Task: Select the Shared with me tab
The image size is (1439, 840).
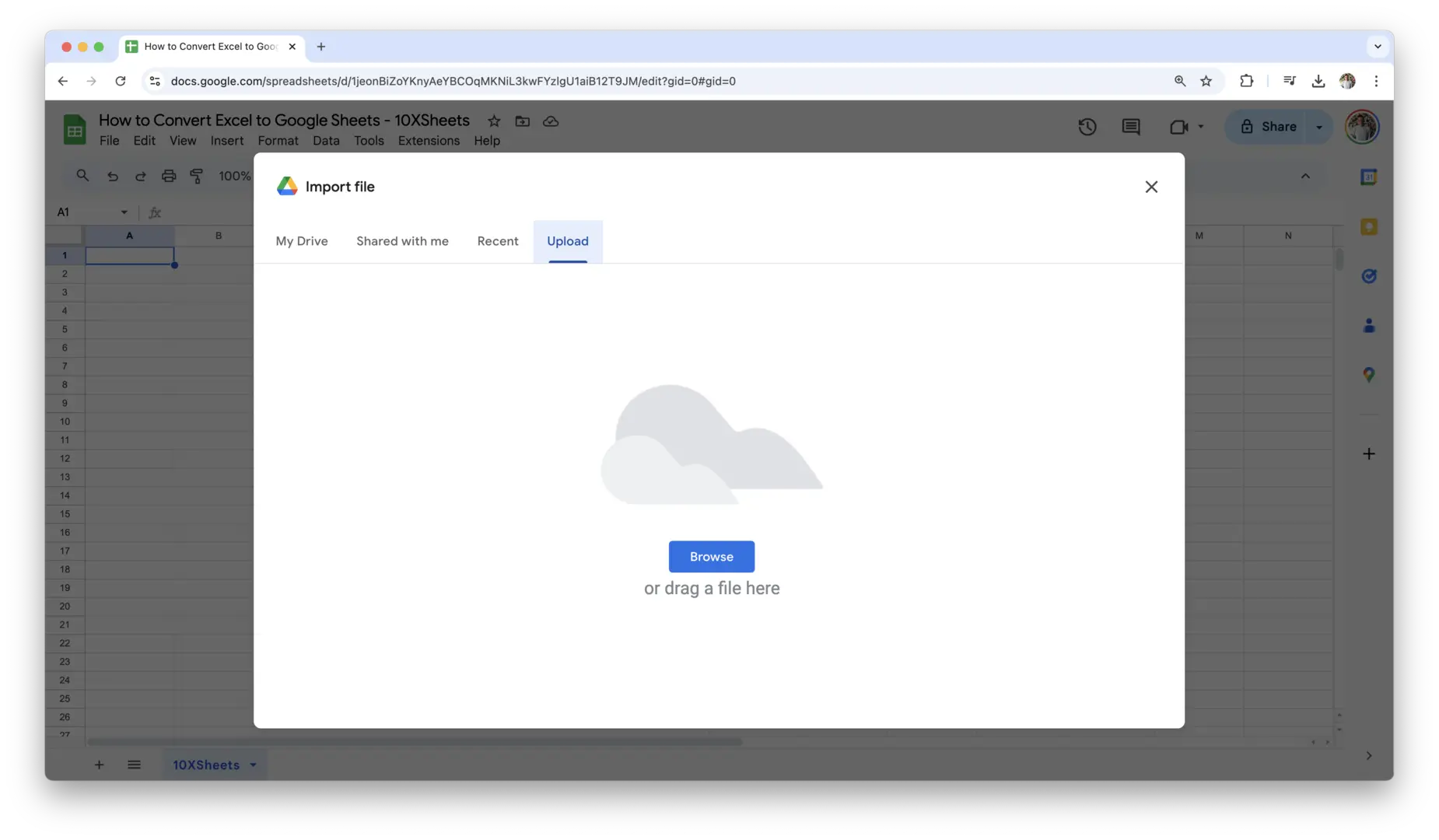Action: (x=402, y=241)
